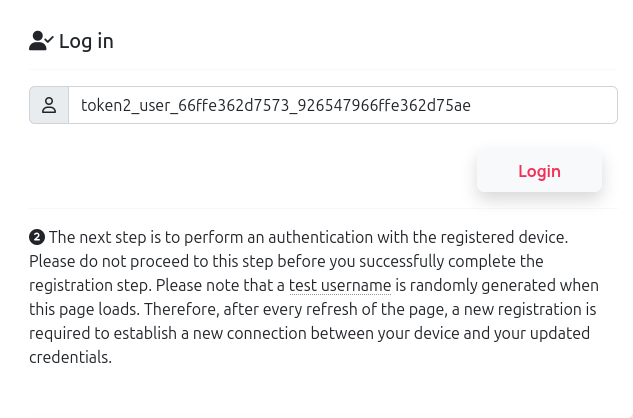The image size is (633, 418).
Task: Focus the username input field
Action: 343,105
